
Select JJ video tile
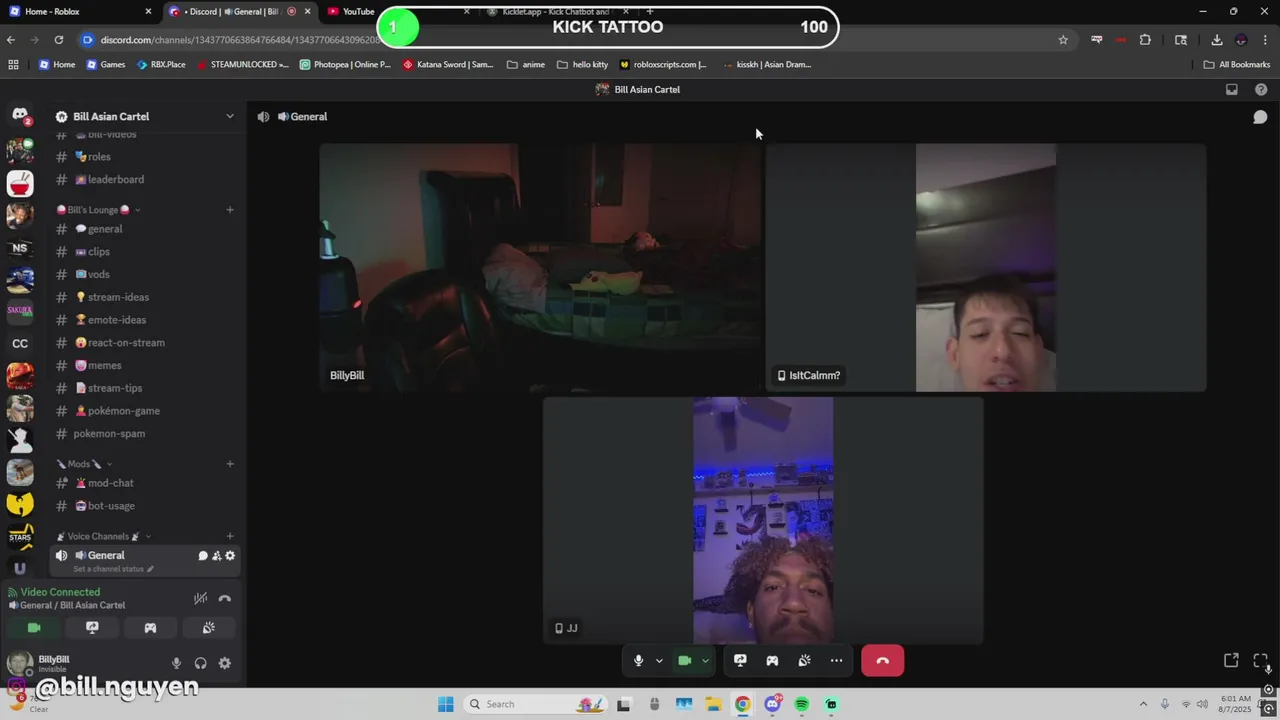(763, 520)
